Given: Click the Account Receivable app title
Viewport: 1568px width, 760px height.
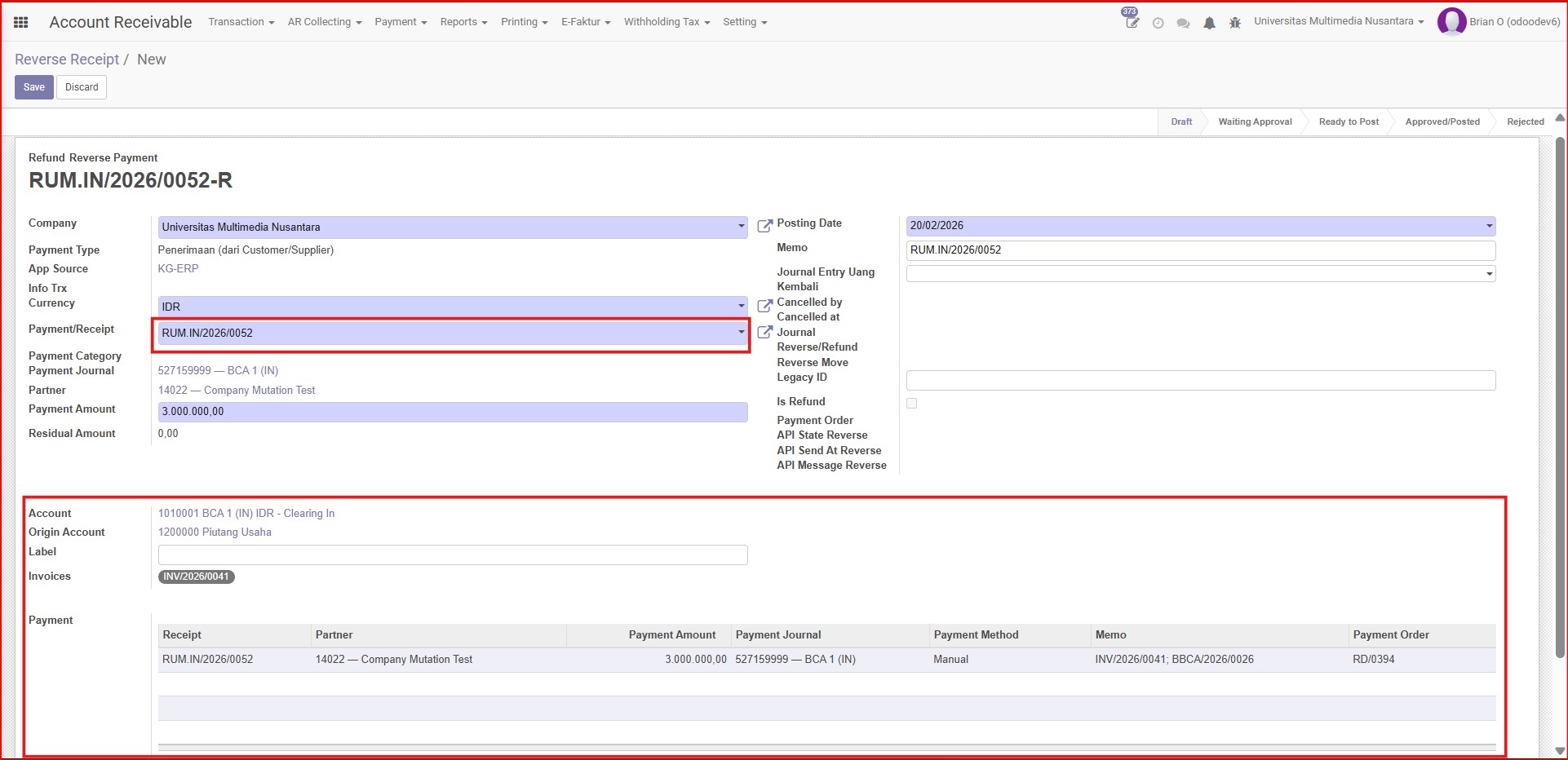Looking at the screenshot, I should click(x=121, y=22).
